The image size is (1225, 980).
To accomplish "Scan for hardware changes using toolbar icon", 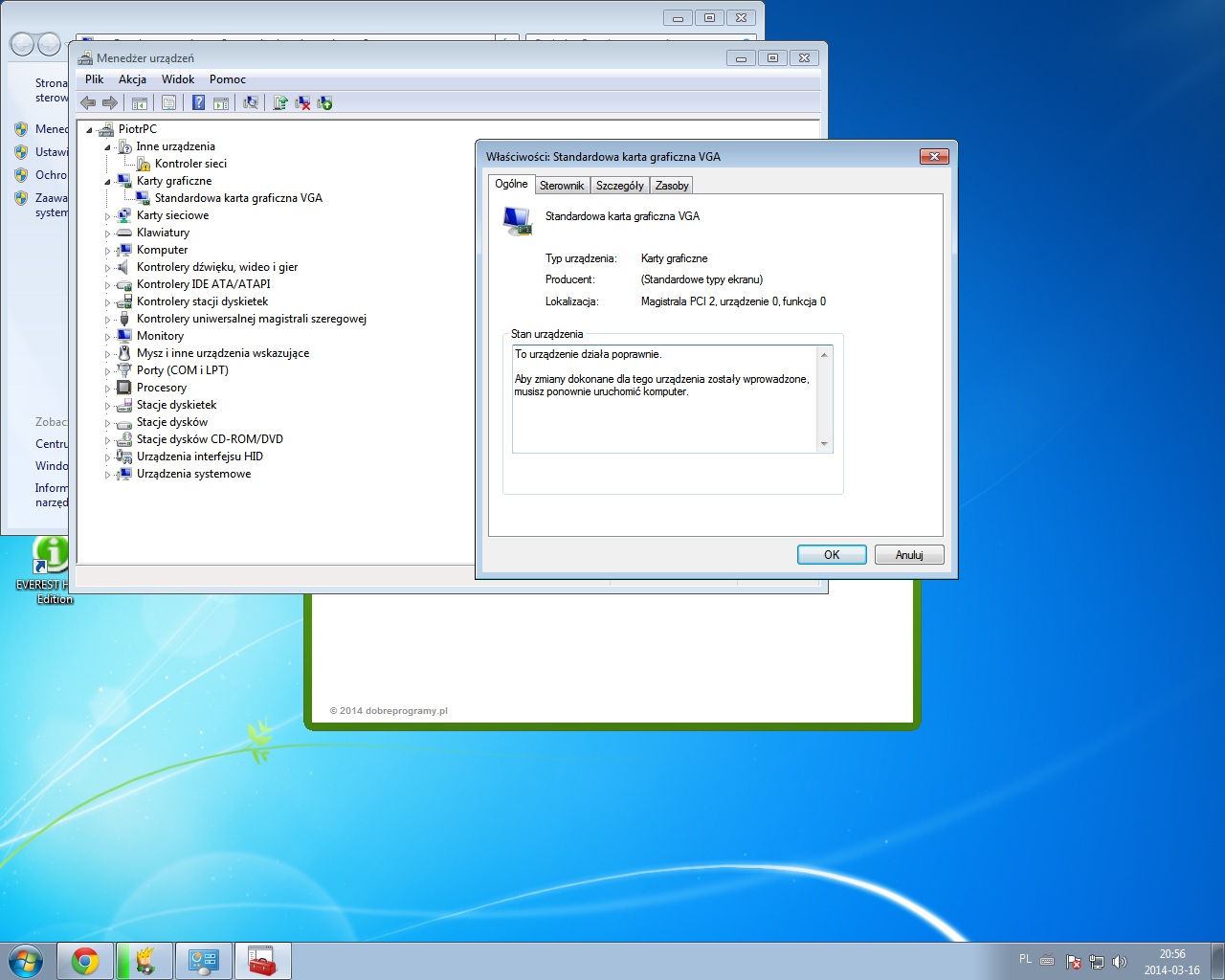I will click(x=252, y=102).
